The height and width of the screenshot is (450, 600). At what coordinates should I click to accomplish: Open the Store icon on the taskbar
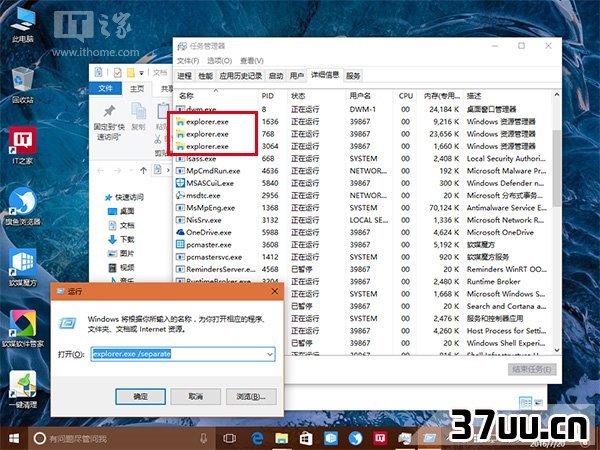click(306, 438)
